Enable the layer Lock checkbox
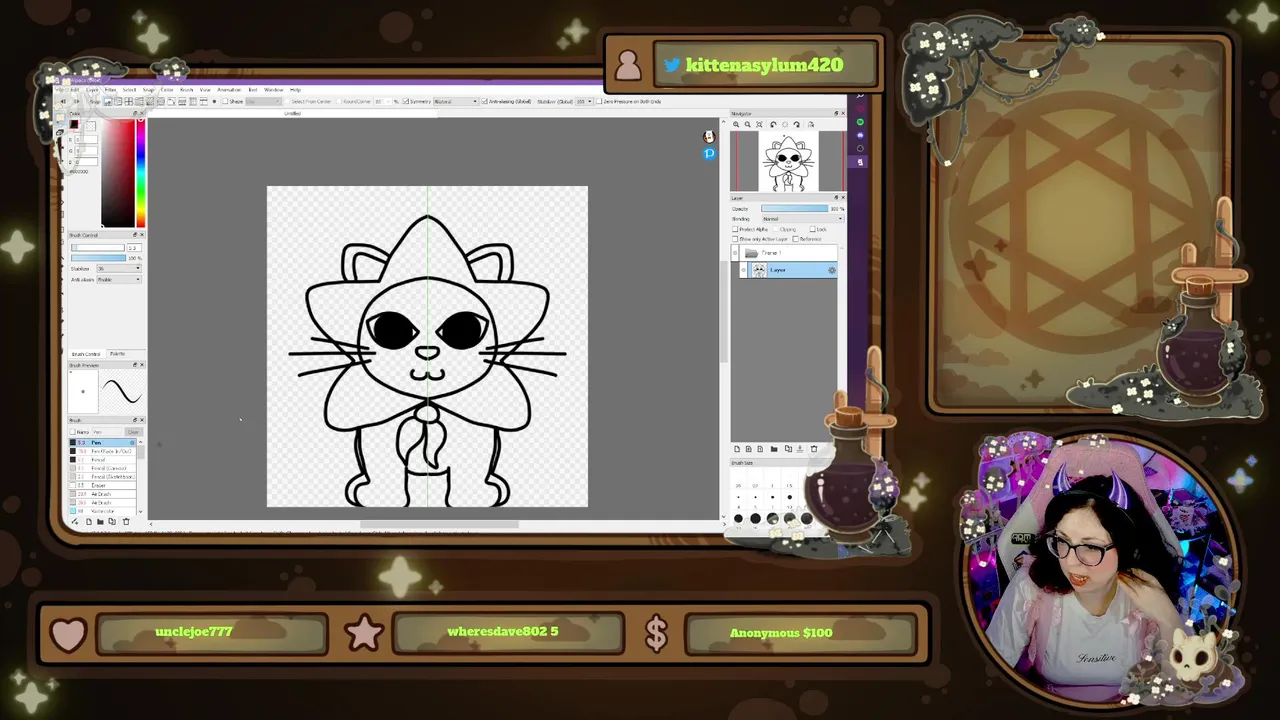 (812, 229)
